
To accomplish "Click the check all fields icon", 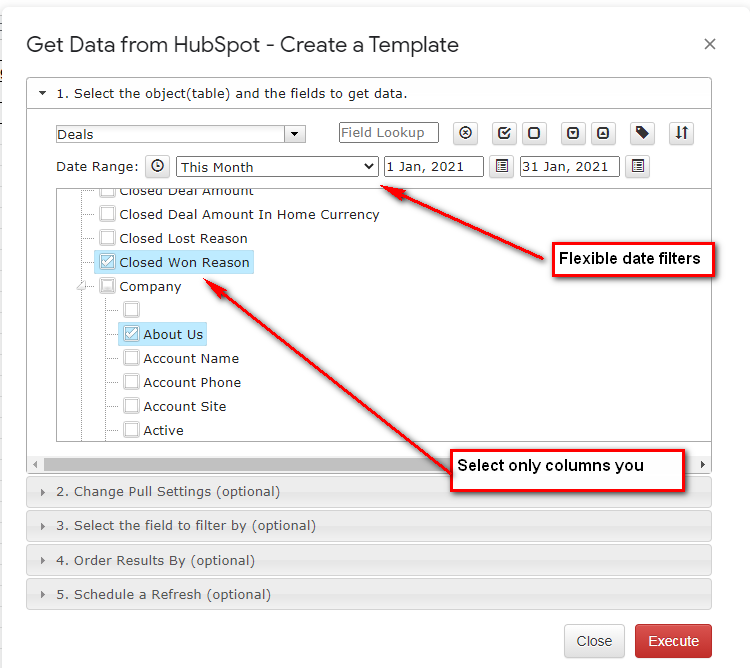I will 504,133.
